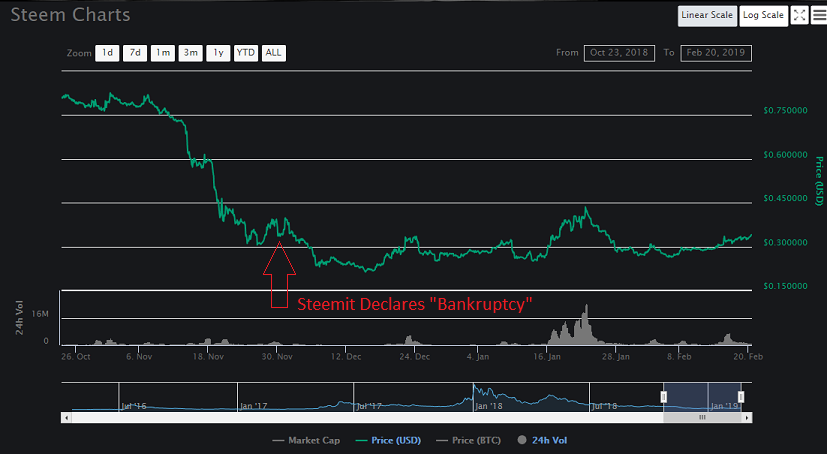Toggle Market Cap series in legend
This screenshot has height=454, width=827.
click(306, 440)
